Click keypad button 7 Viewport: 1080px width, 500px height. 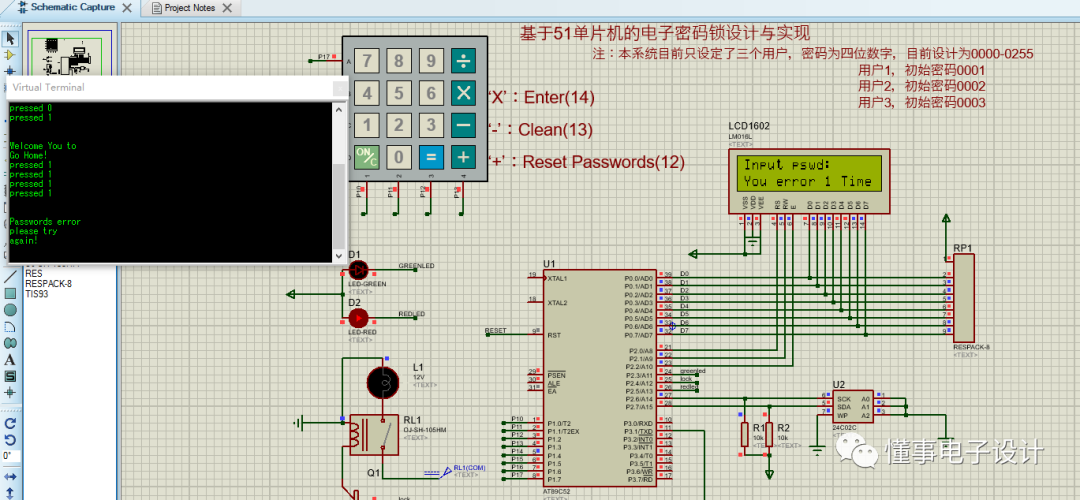[x=367, y=61]
